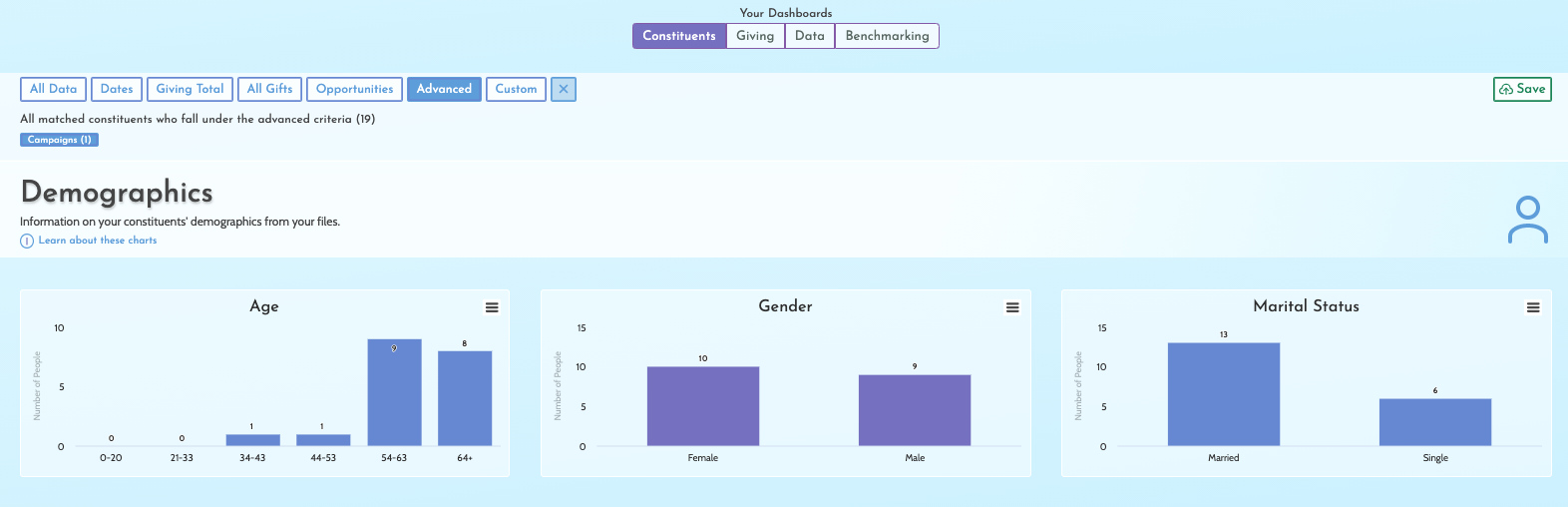1568x507 pixels.
Task: Click the 64+ age bar
Action: tap(465, 398)
